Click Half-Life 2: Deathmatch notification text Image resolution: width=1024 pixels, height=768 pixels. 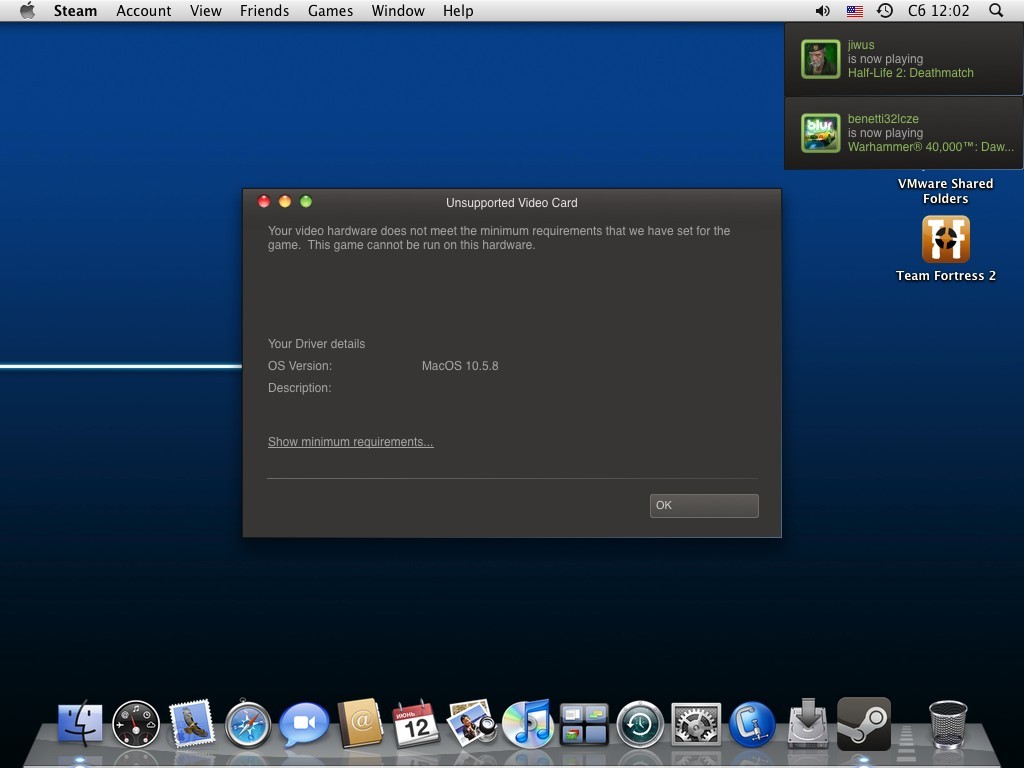pos(910,73)
